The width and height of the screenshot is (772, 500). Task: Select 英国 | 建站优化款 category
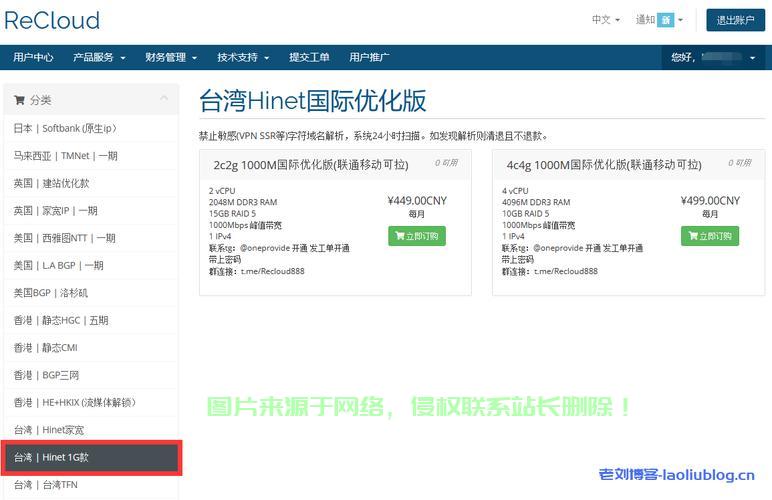tap(91, 184)
